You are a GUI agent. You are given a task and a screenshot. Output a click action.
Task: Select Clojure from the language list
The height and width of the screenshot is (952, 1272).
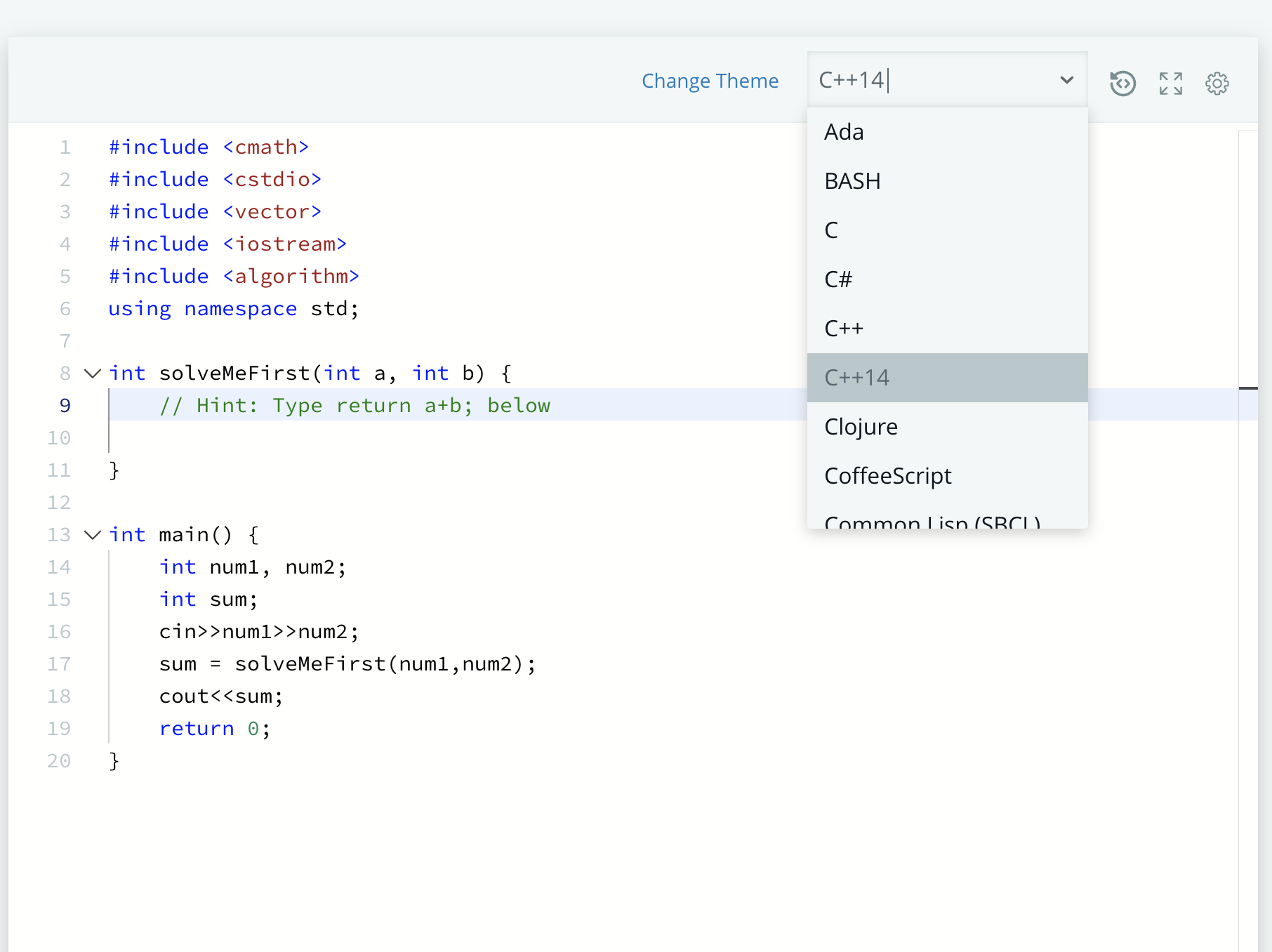[947, 427]
